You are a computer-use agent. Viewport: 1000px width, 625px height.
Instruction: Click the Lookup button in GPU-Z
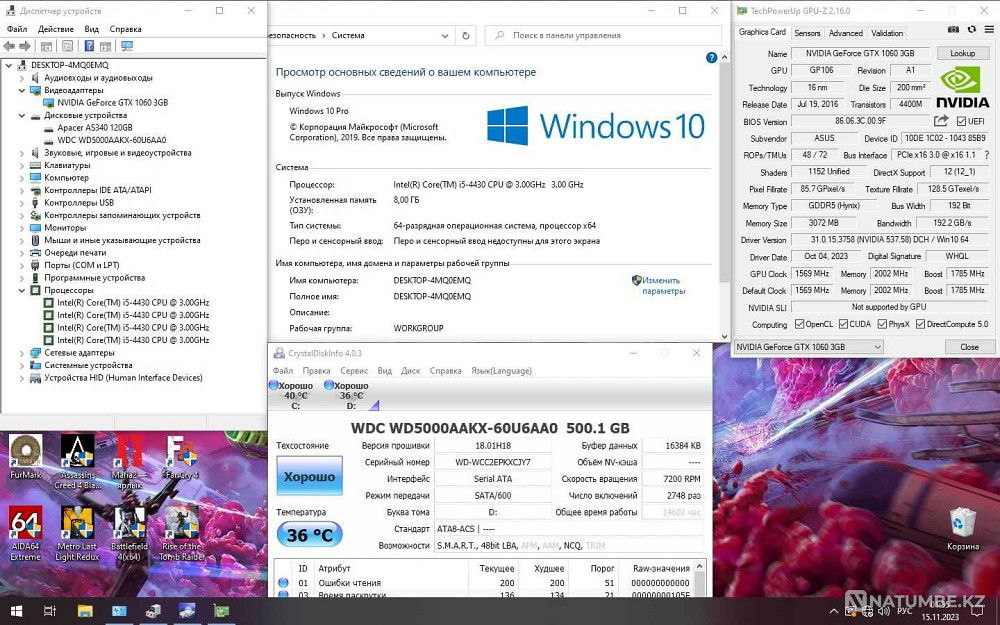(962, 54)
